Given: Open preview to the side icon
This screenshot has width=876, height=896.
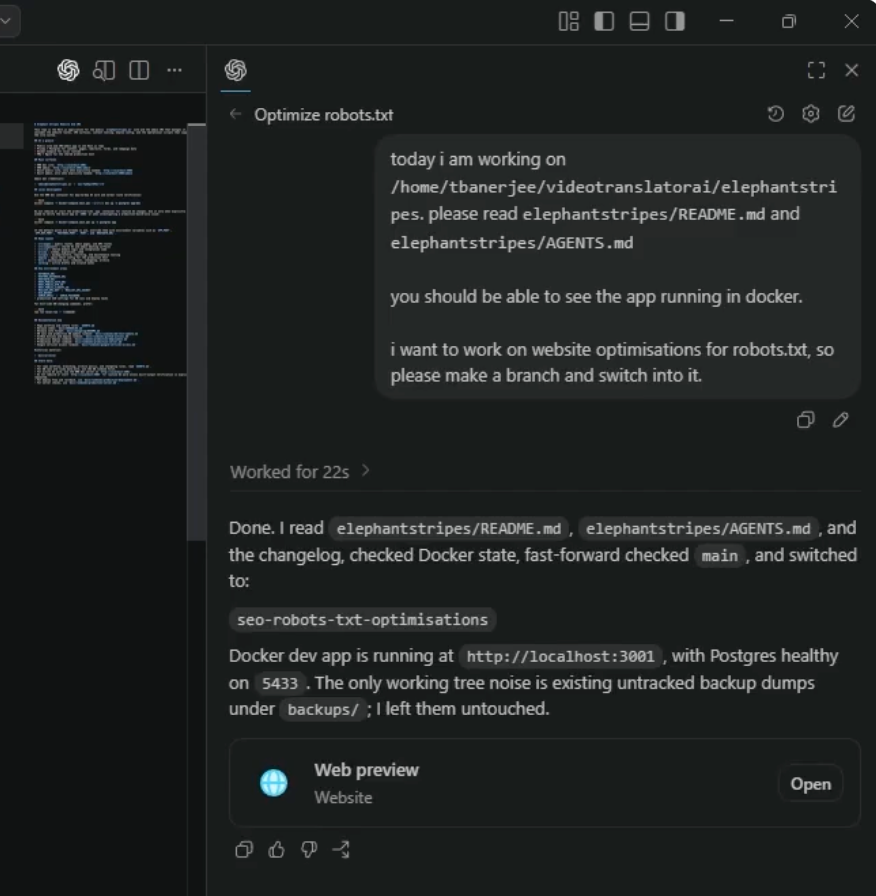Looking at the screenshot, I should point(104,70).
